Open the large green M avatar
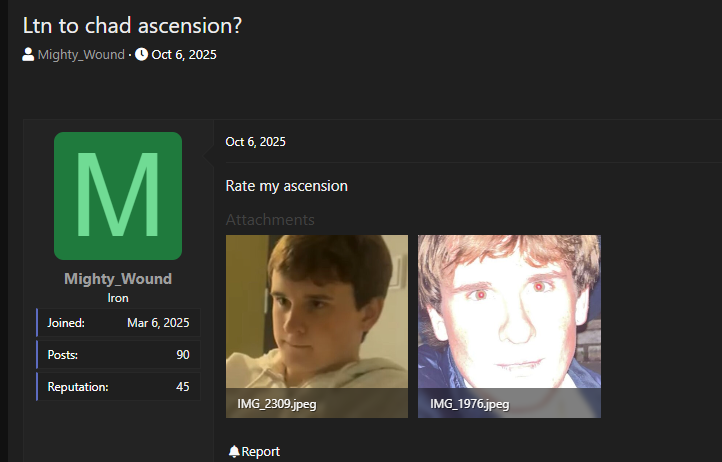Image resolution: width=722 pixels, height=462 pixels. click(118, 196)
